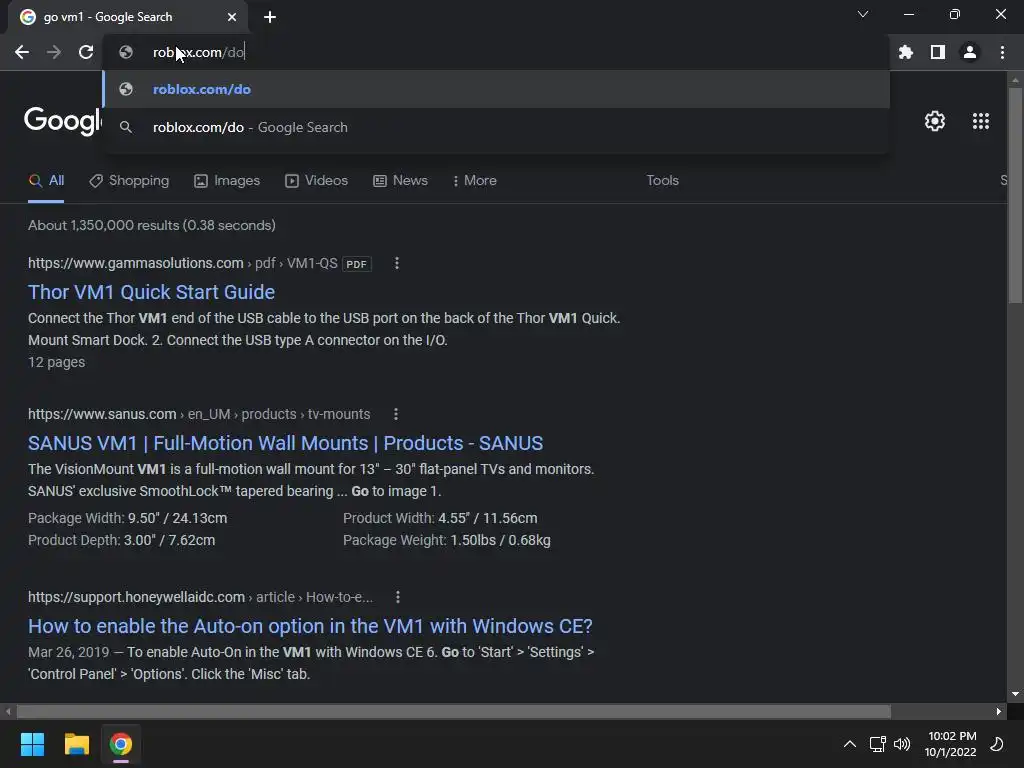Click the forward navigation arrow
This screenshot has height=768, width=1024.
coord(54,52)
